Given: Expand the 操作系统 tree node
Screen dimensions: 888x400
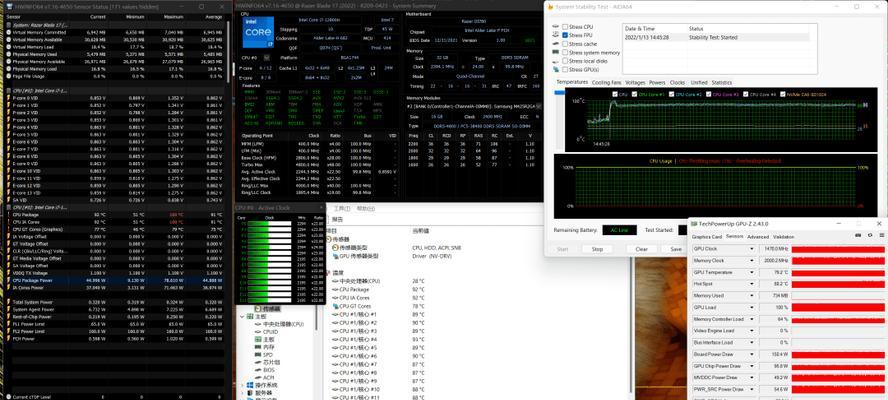Looking at the screenshot, I should click(242, 385).
